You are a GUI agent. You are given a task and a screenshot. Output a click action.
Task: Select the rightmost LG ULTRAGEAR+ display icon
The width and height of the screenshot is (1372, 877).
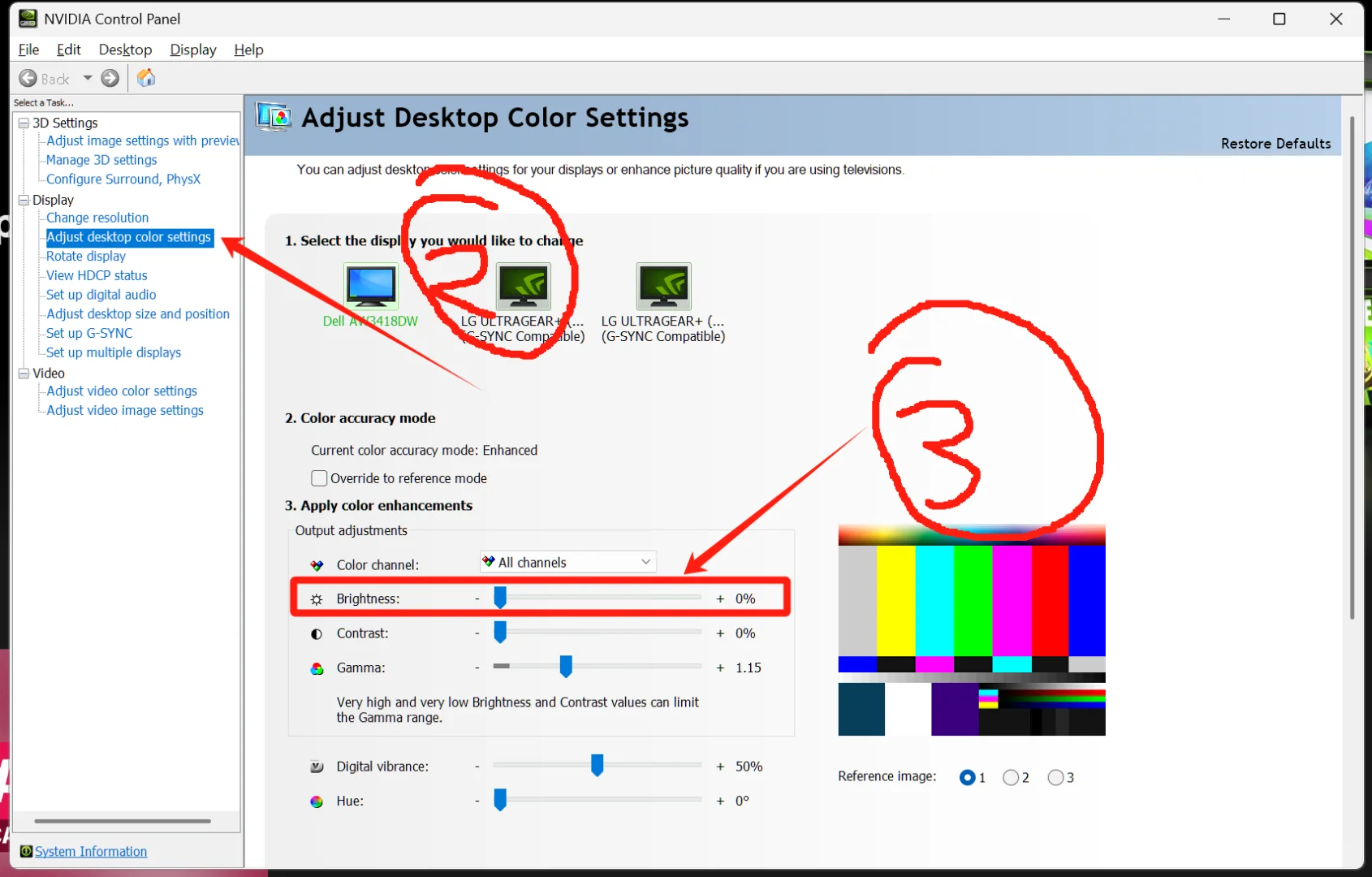pyautogui.click(x=664, y=286)
